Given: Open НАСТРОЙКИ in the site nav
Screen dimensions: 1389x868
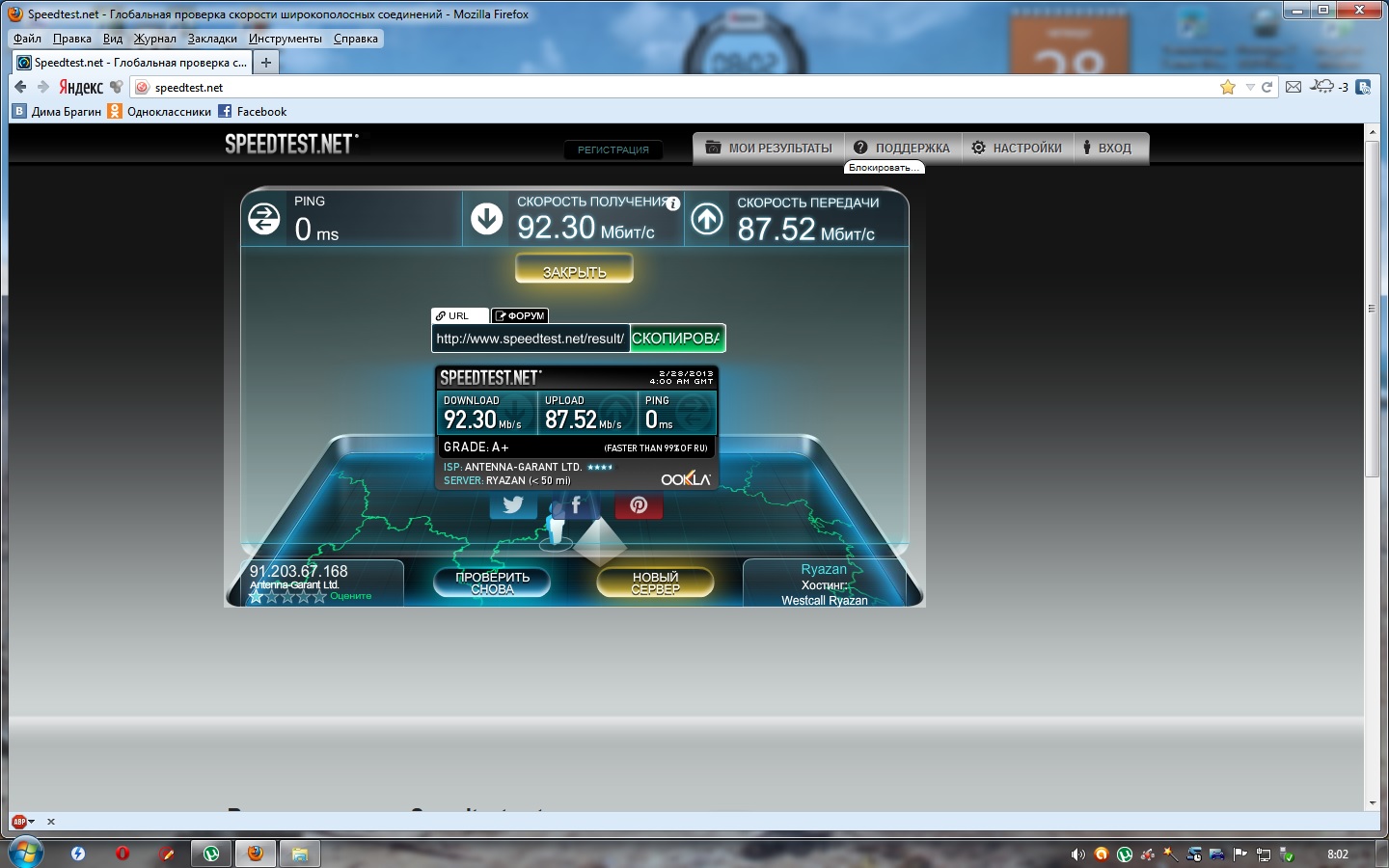Looking at the screenshot, I should (x=1017, y=148).
